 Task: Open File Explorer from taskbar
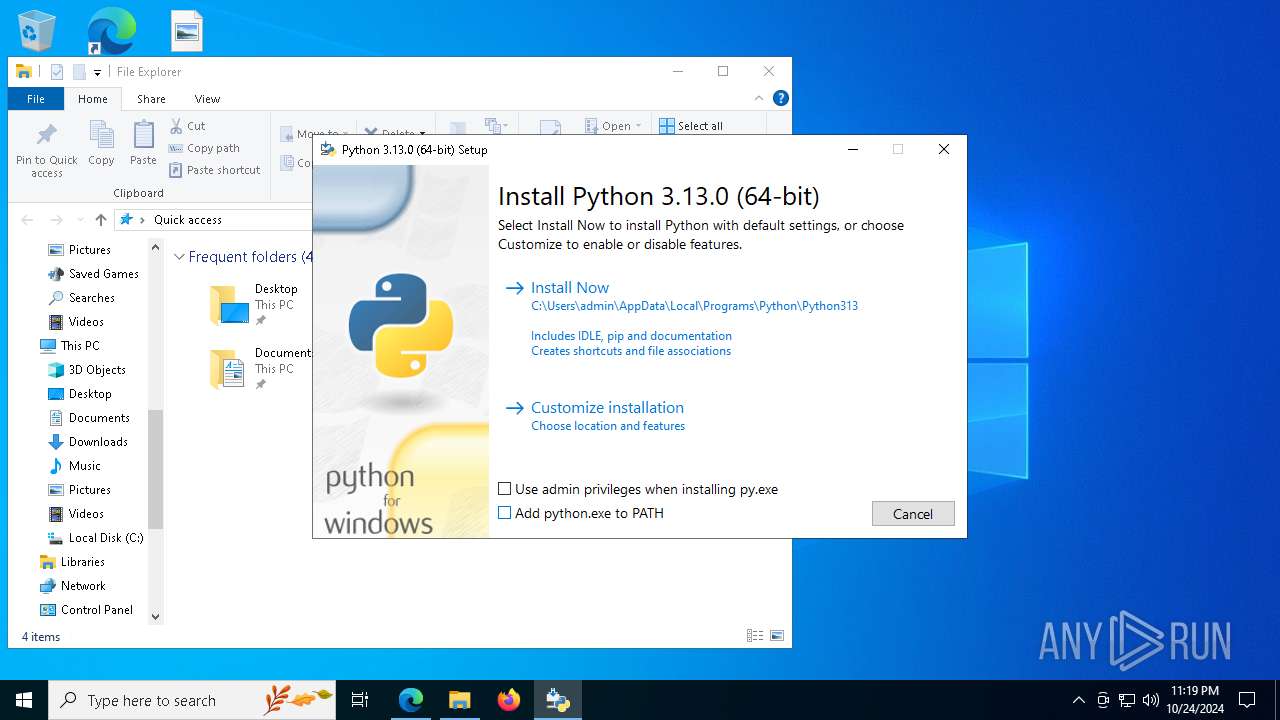tap(459, 700)
